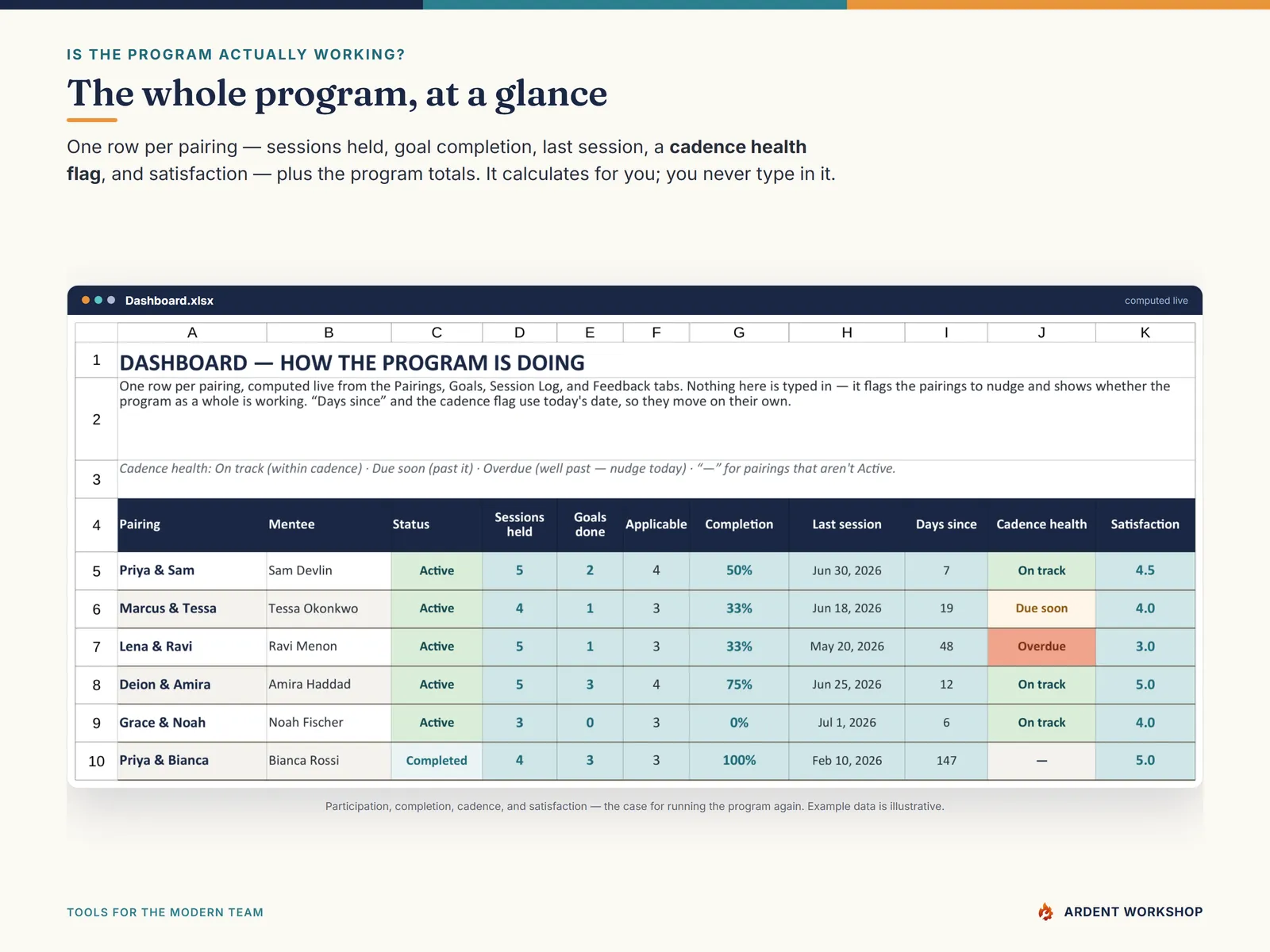
Task: Click the Ardent Workshop flame logo icon
Action: [1045, 912]
